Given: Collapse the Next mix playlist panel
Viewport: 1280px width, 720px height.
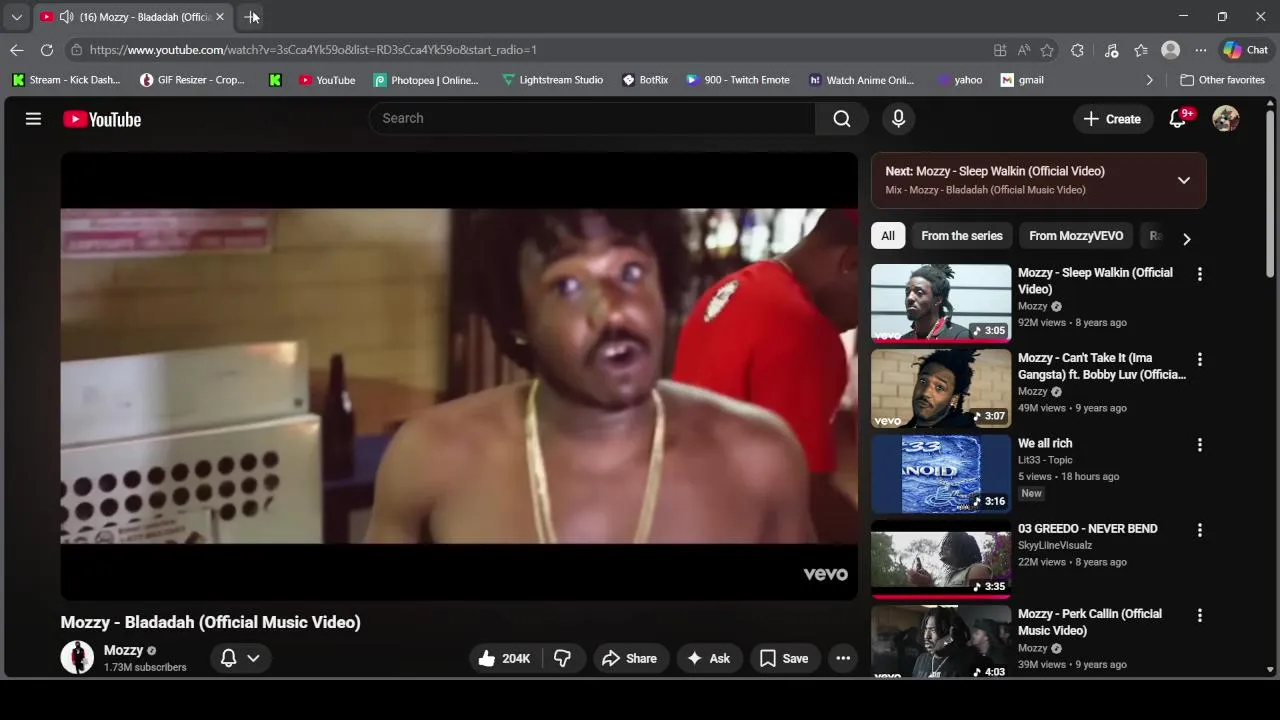Looking at the screenshot, I should pyautogui.click(x=1184, y=180).
